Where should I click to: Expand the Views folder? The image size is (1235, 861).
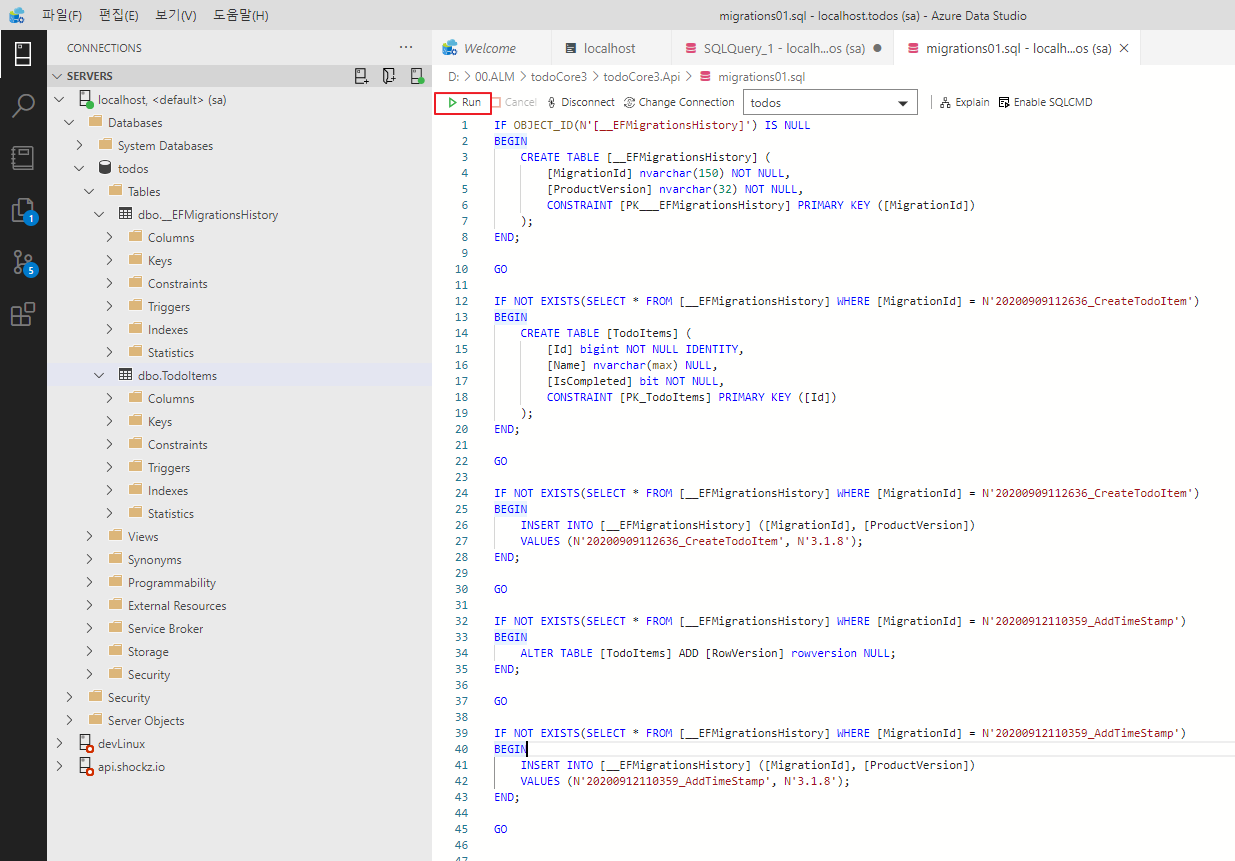[89, 537]
